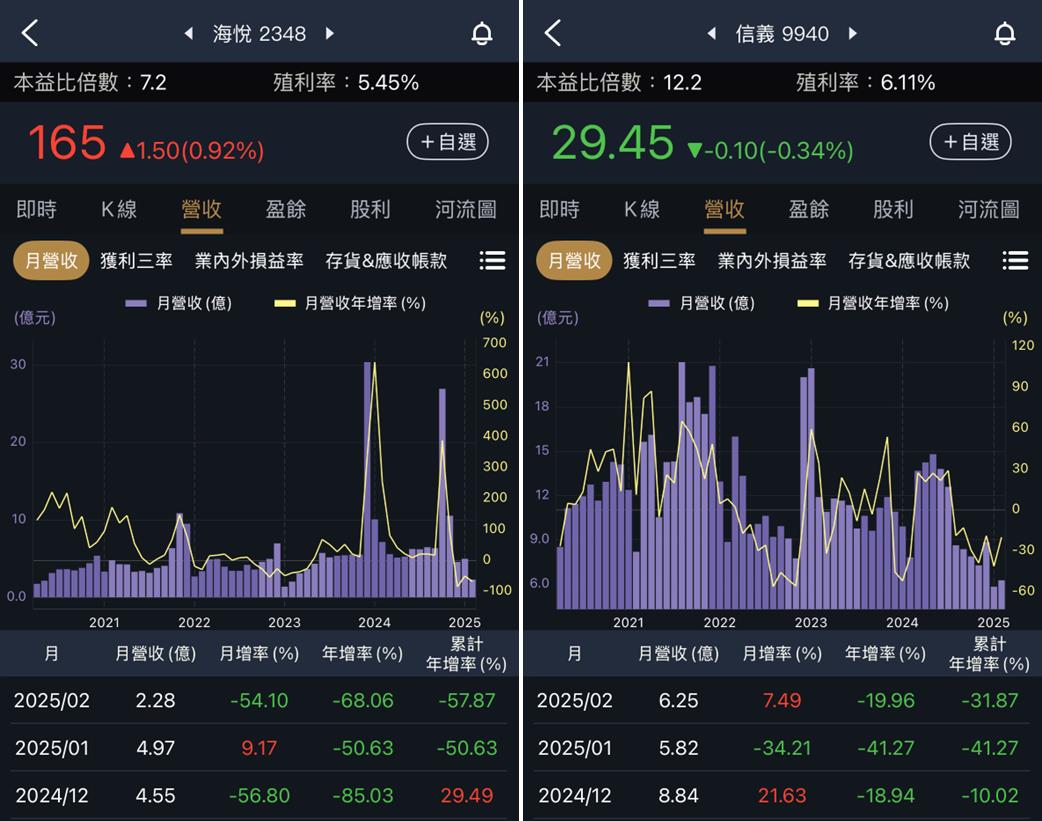Select the 營收 tab for 海悅
This screenshot has height=821, width=1042.
coord(202,209)
